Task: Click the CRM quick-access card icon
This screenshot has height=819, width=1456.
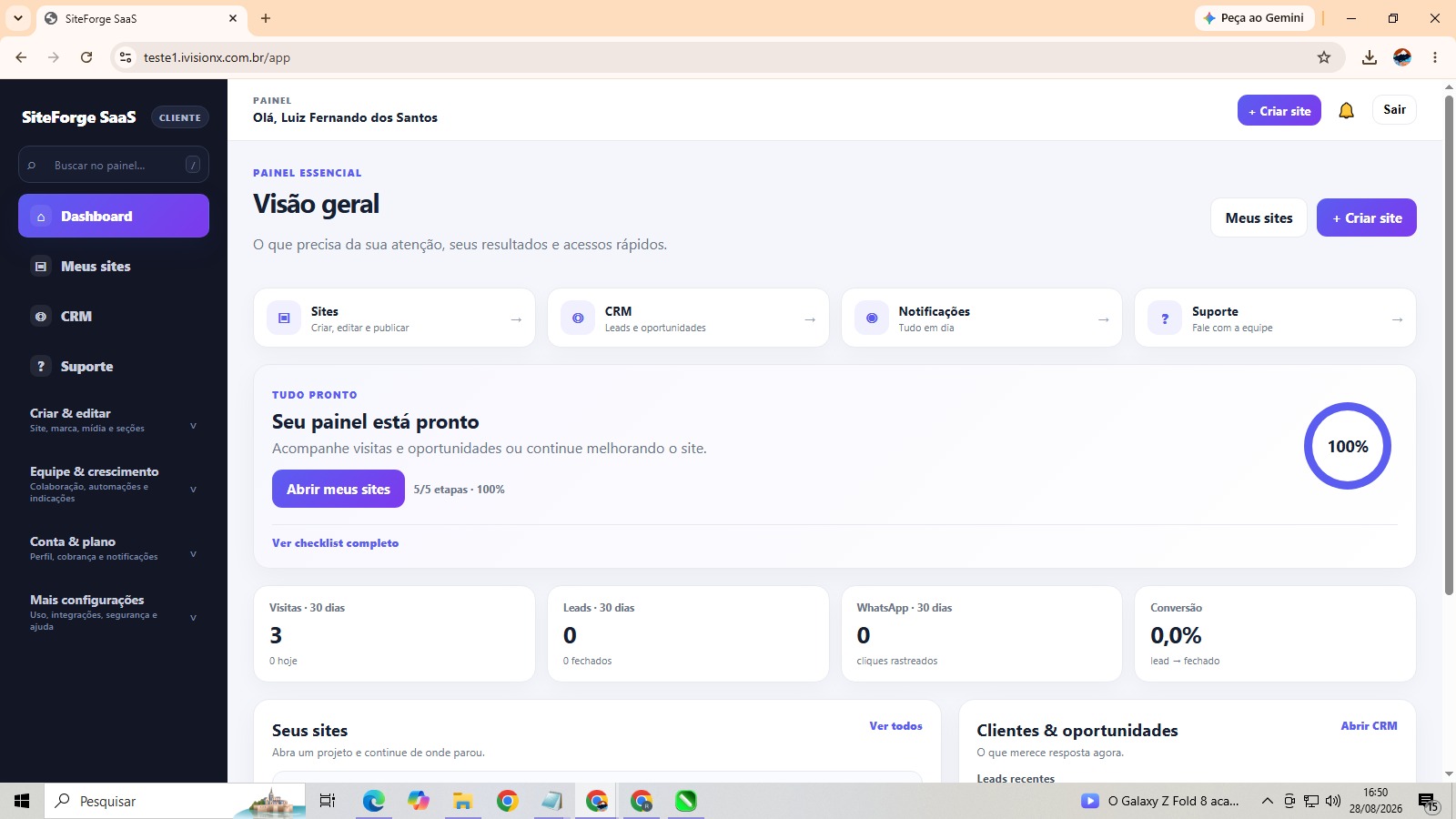Action: (578, 318)
